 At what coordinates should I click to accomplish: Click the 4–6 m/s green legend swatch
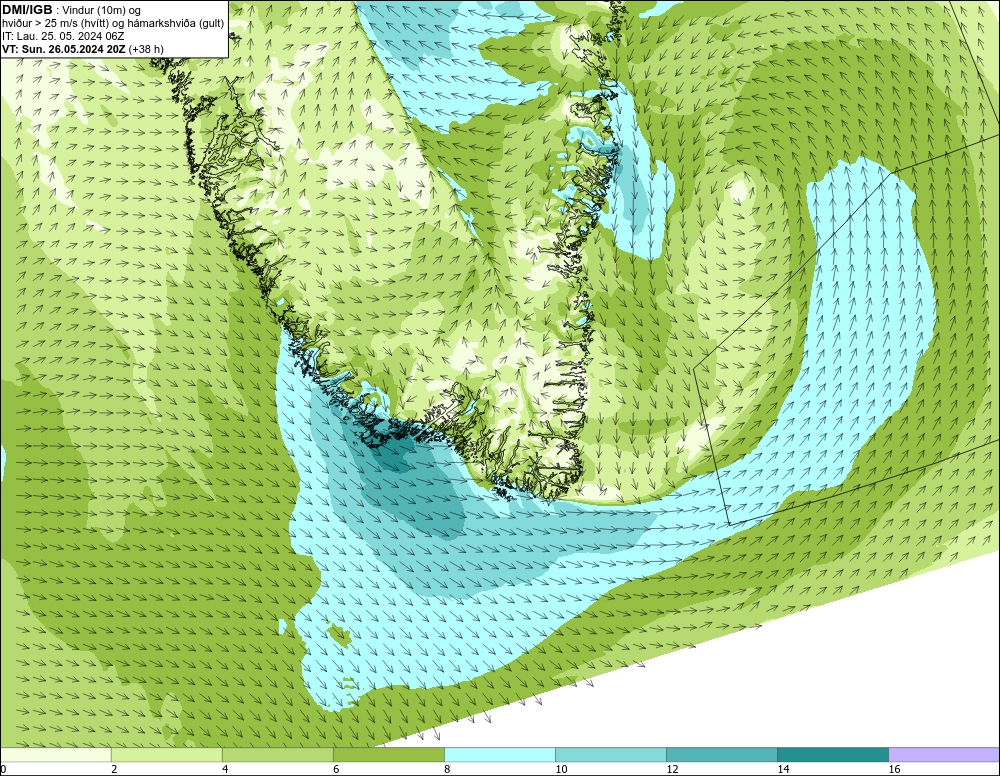click(x=278, y=755)
